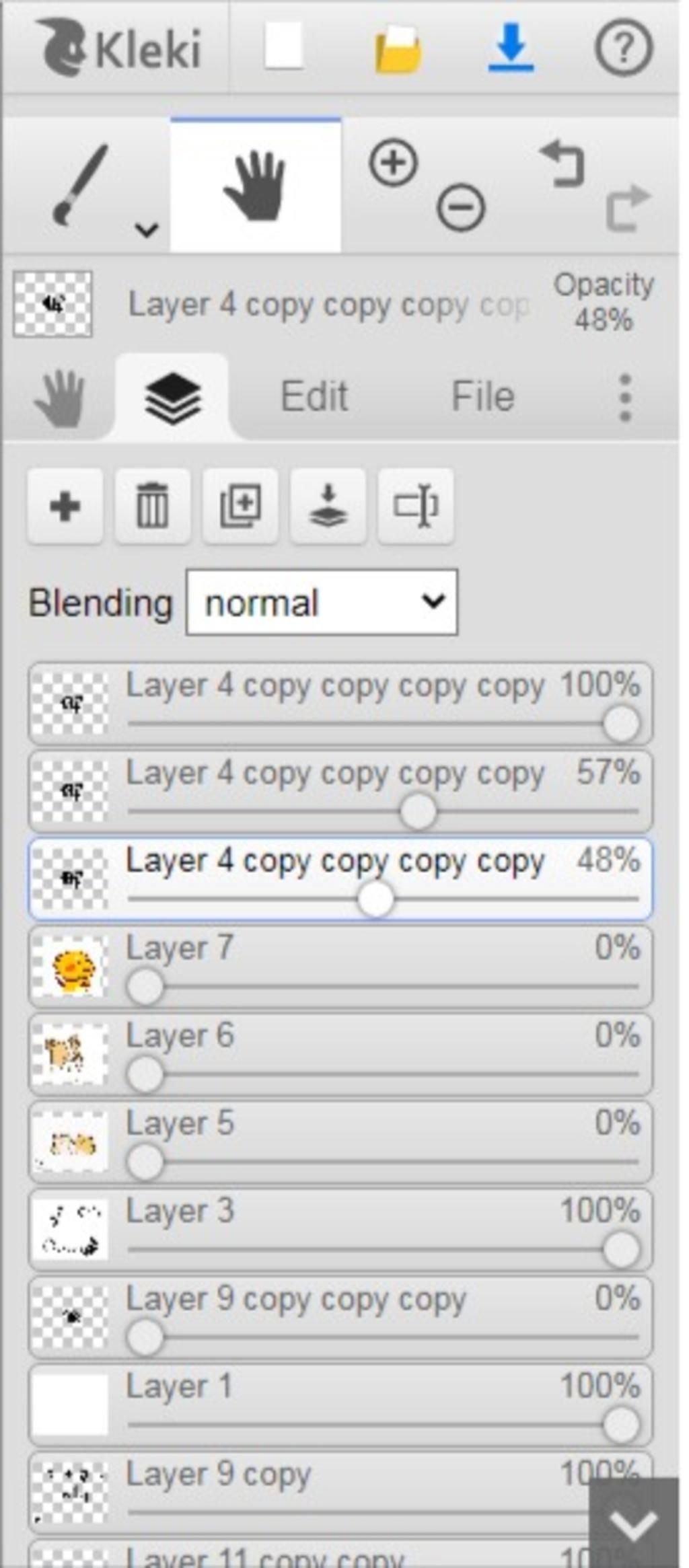Delete the selected layer with trash button

[x=153, y=506]
